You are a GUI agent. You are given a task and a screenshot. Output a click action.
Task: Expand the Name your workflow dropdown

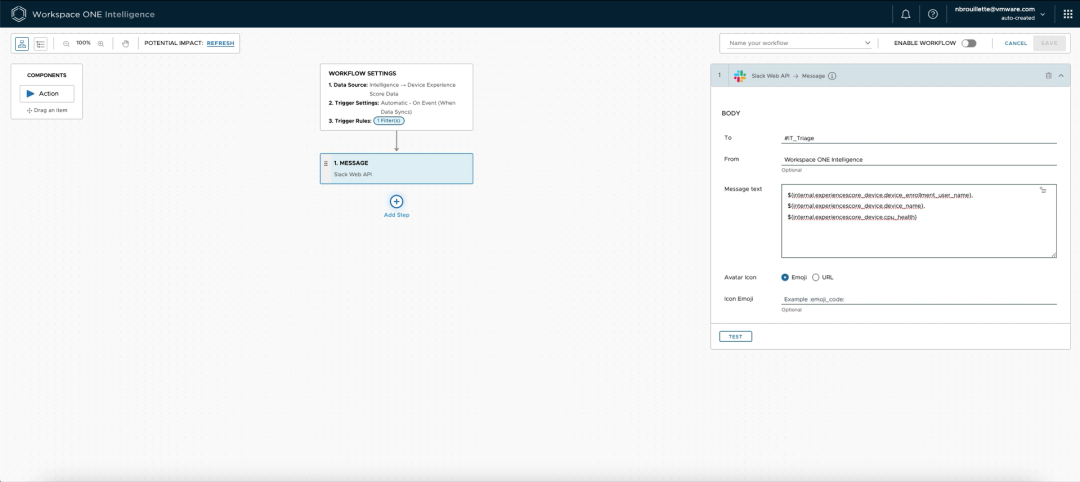coord(799,43)
